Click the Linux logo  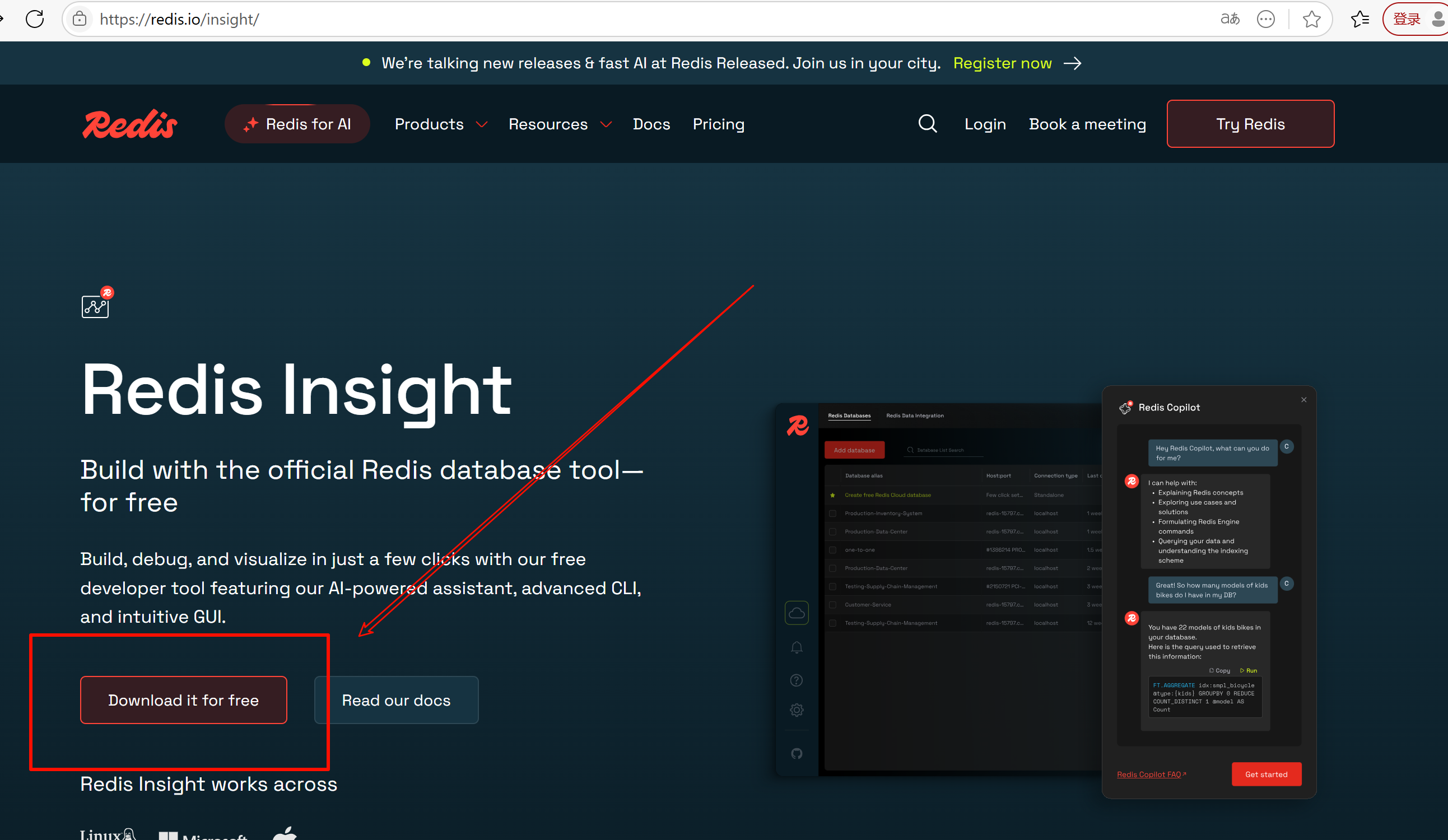tap(108, 834)
